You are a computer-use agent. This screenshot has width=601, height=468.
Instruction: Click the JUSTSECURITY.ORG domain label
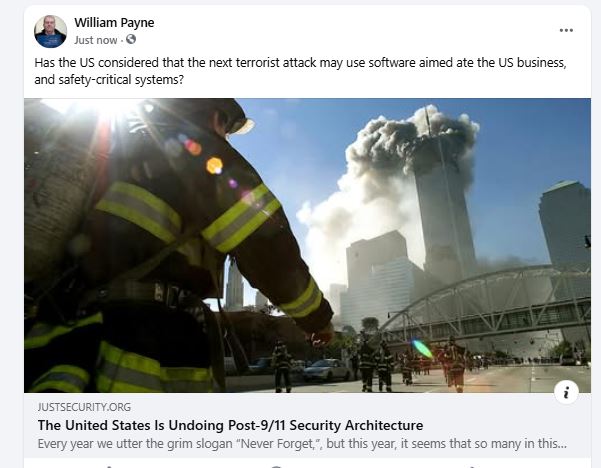(84, 407)
